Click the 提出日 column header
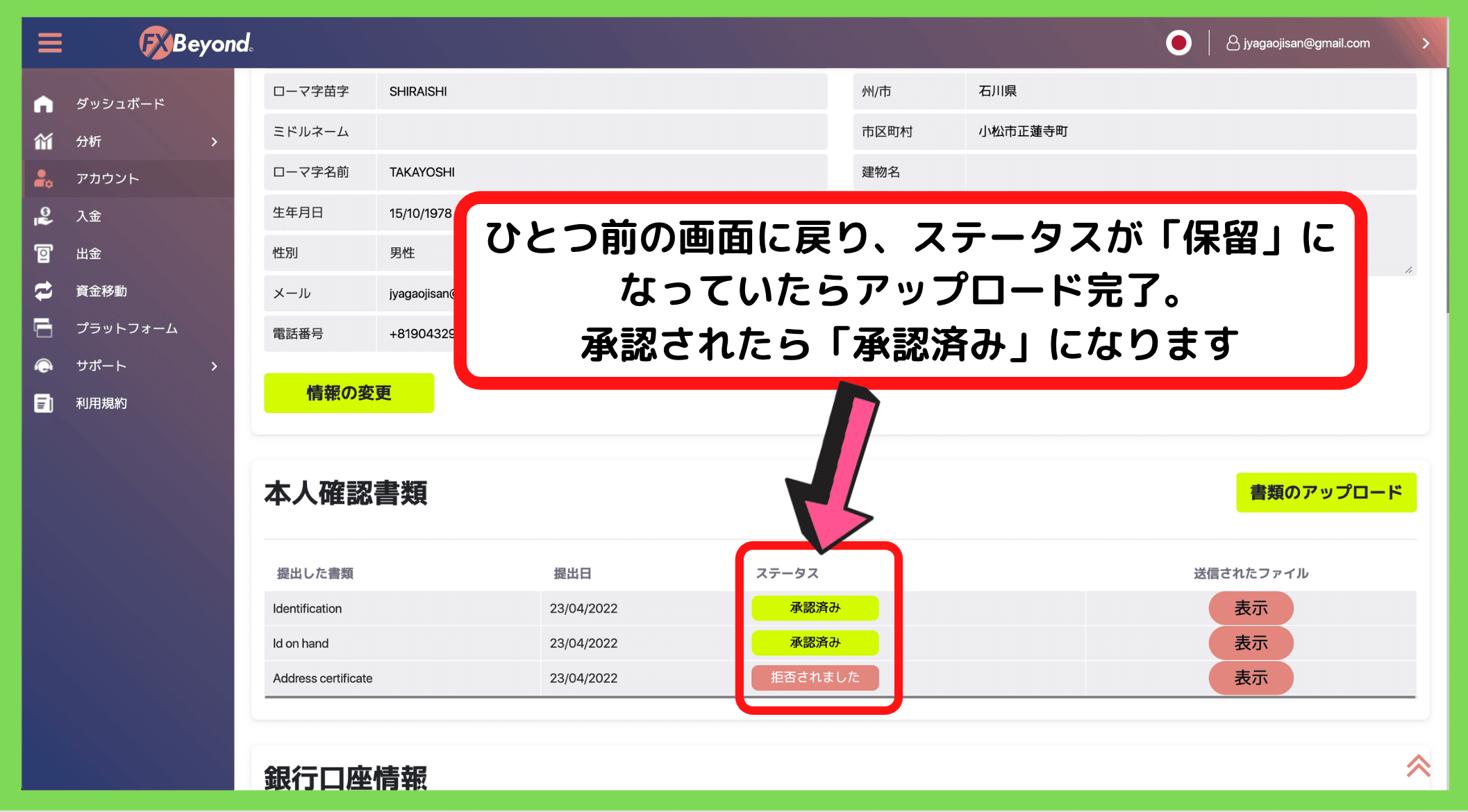1468x812 pixels. point(572,573)
